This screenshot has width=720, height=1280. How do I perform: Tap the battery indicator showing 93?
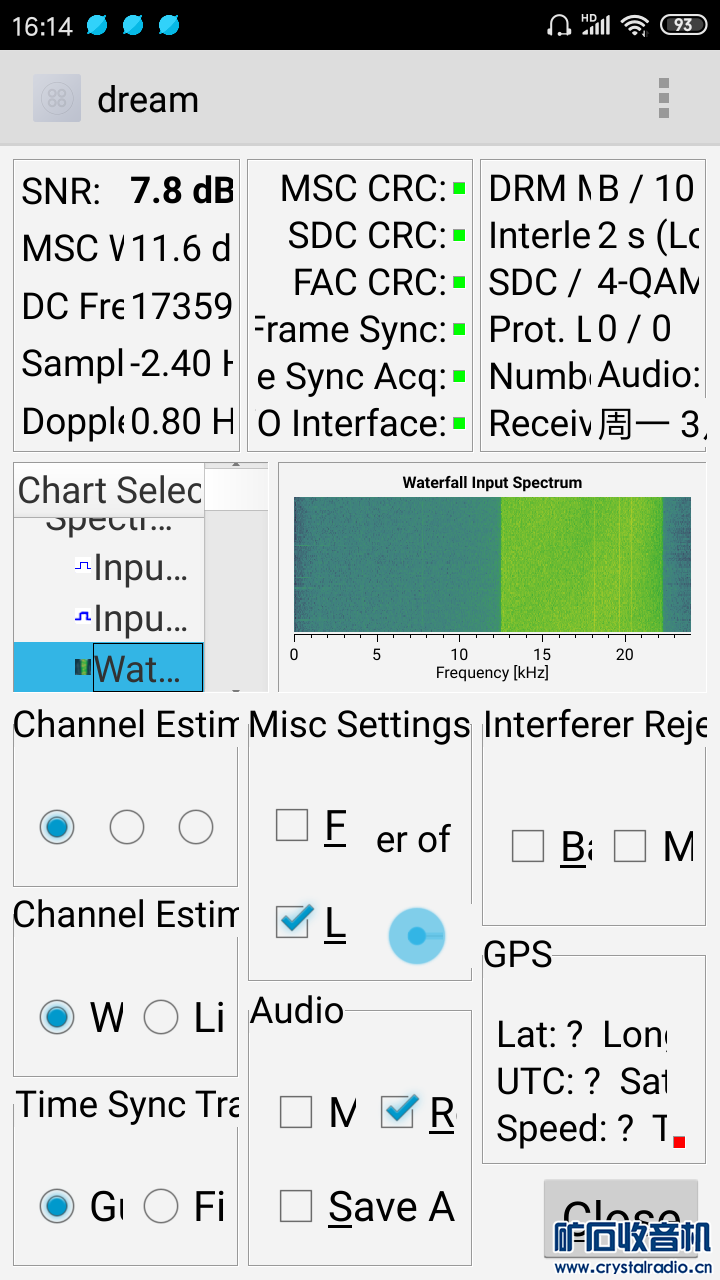tap(683, 25)
